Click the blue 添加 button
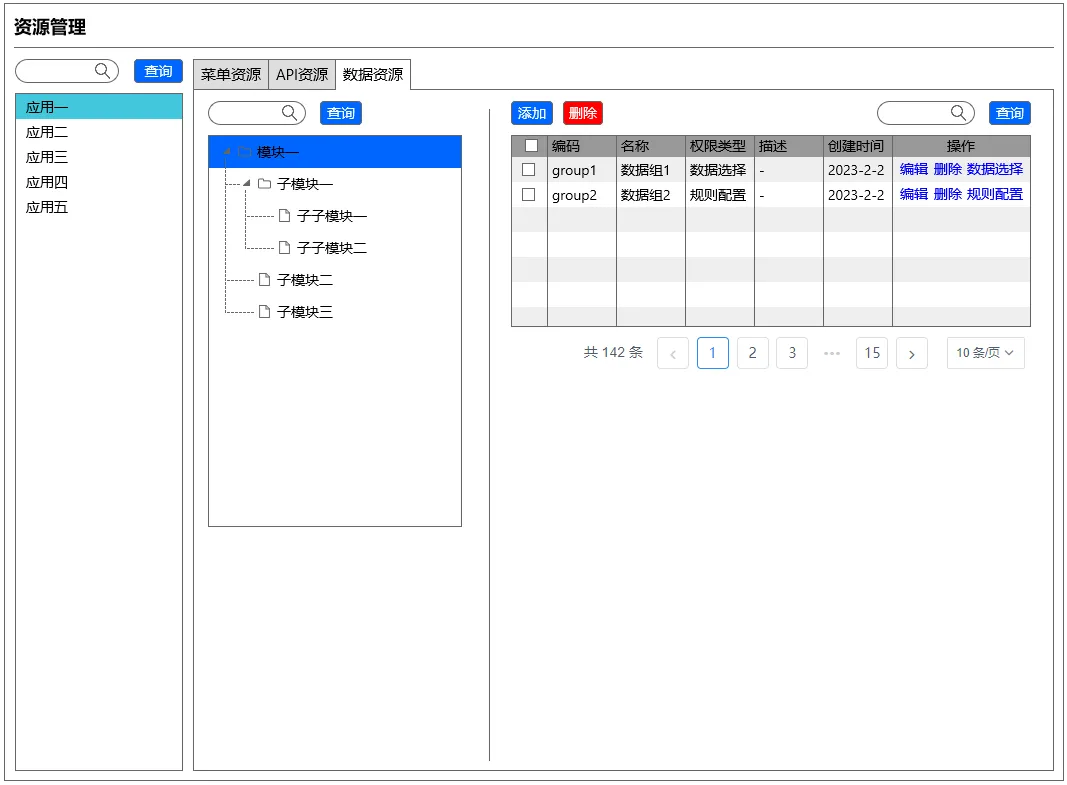Screen dimensions: 1067x785 [532, 113]
